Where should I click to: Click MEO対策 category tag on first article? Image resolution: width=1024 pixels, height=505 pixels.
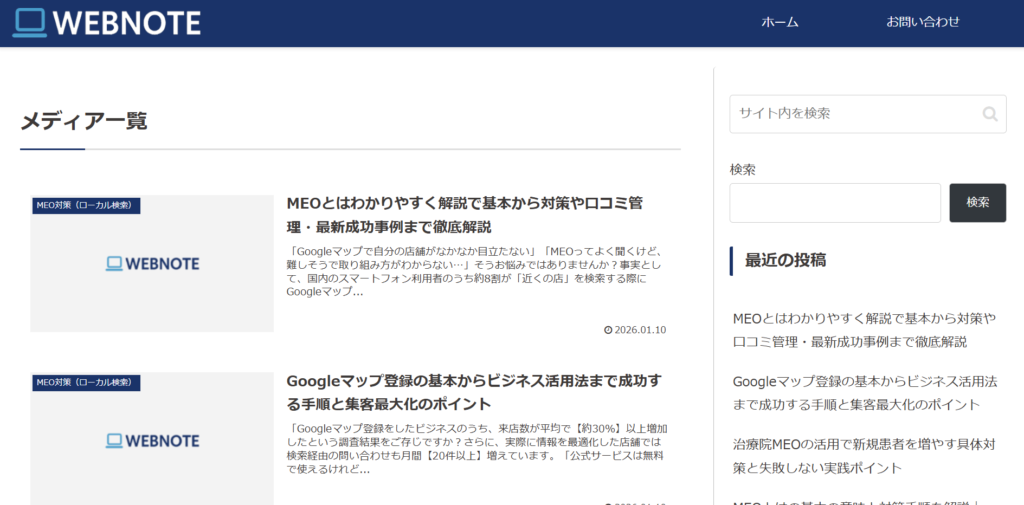coord(85,205)
